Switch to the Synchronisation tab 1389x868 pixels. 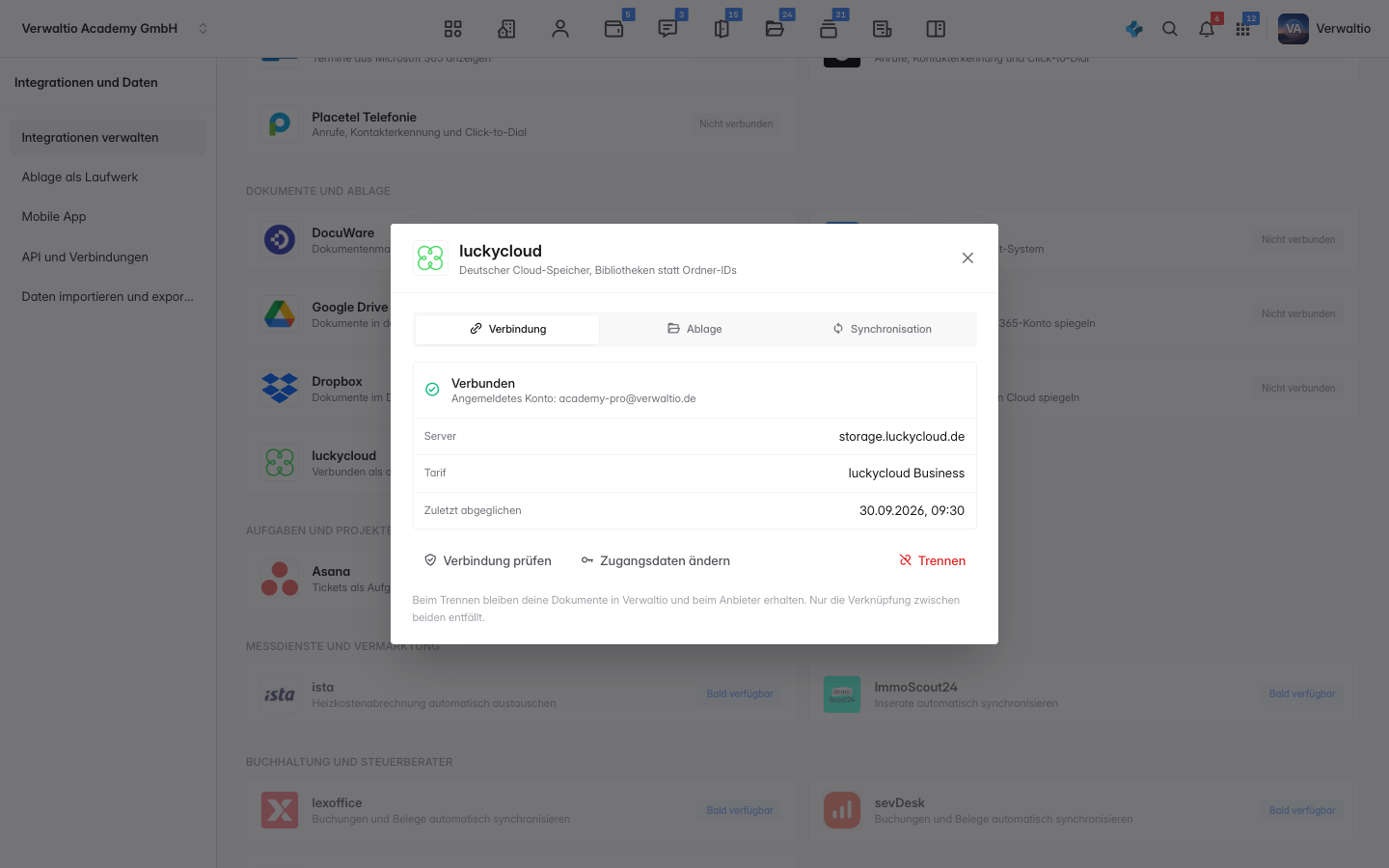click(883, 329)
